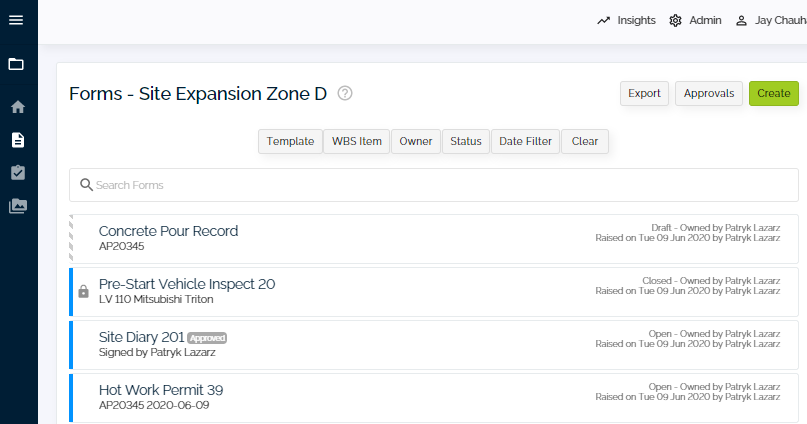
Task: Click 'Signed by Patryk Lazarz' text
Action: coord(157,352)
